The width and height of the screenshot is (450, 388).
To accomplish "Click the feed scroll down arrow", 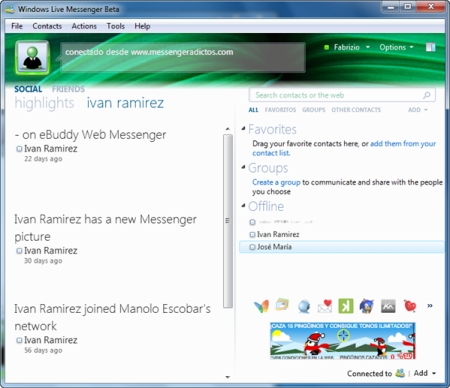I will coord(228,377).
